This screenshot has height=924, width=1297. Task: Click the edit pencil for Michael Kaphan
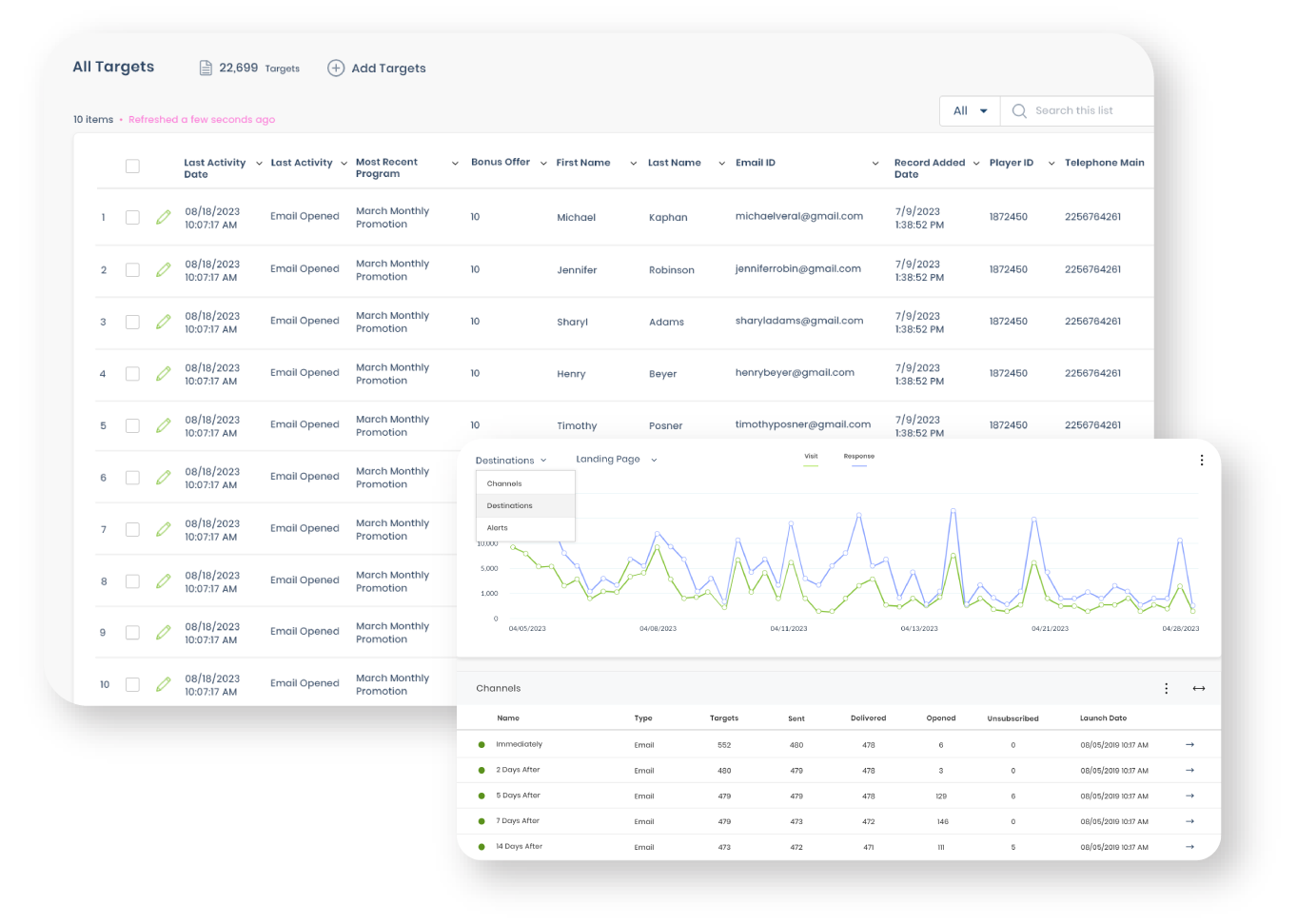pos(164,217)
